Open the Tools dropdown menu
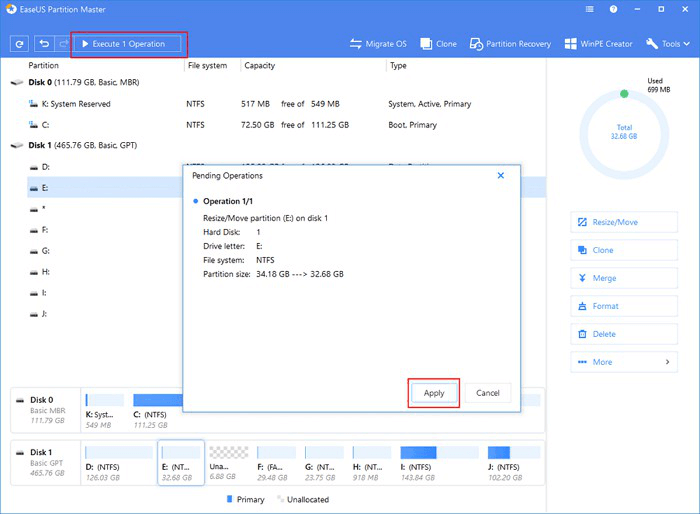Screen dimensions: 700x514 [669, 44]
